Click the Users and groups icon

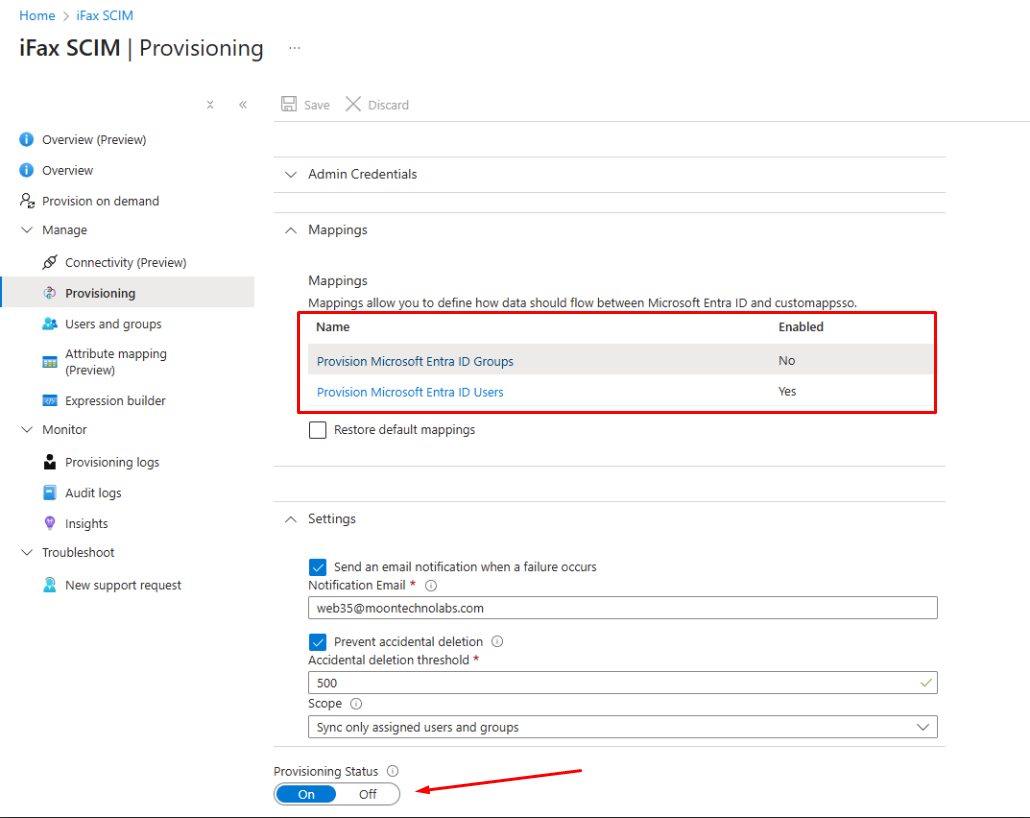click(x=50, y=324)
